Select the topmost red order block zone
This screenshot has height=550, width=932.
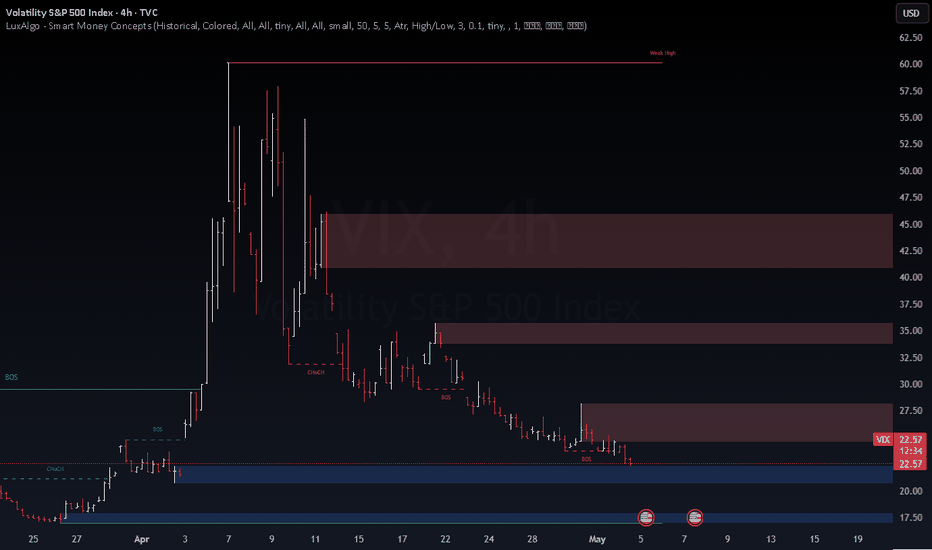point(609,241)
